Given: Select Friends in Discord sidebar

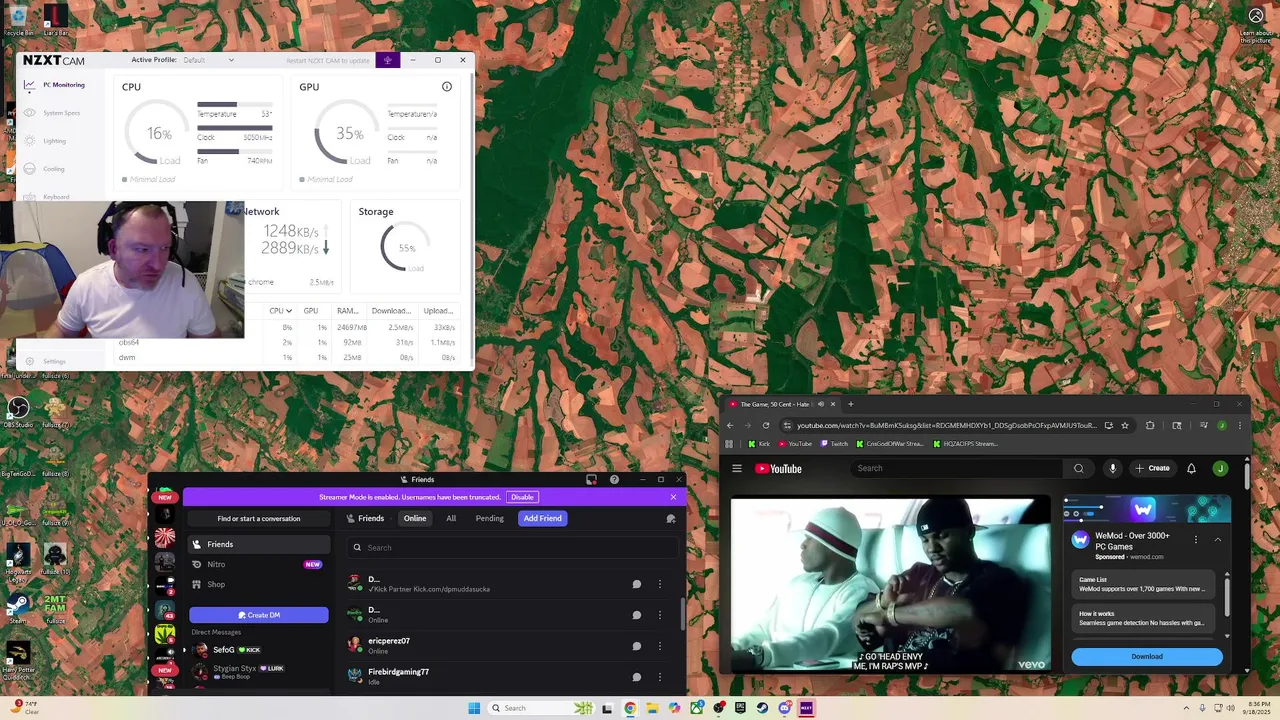Looking at the screenshot, I should coord(259,544).
